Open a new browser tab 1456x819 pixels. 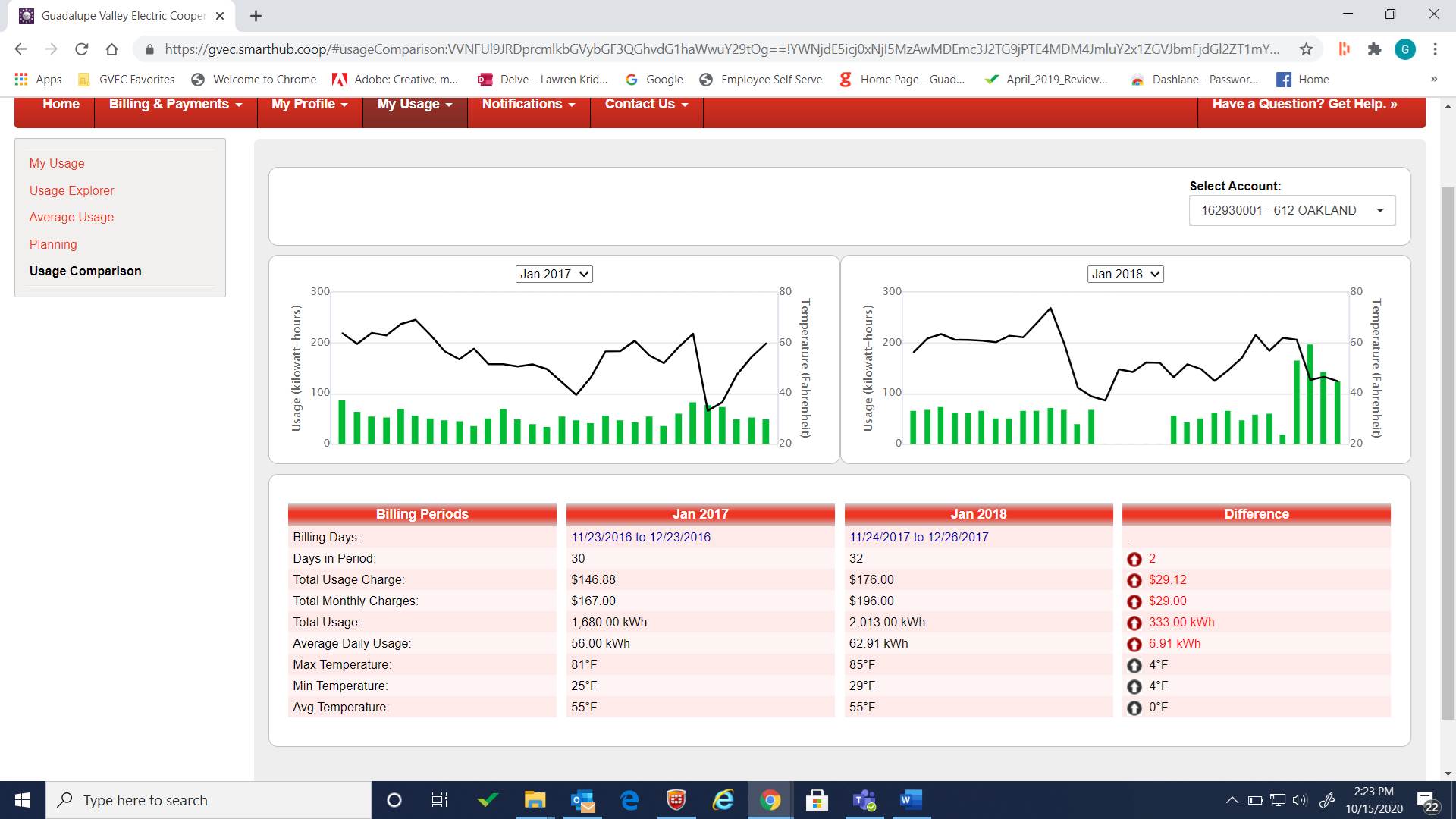256,15
